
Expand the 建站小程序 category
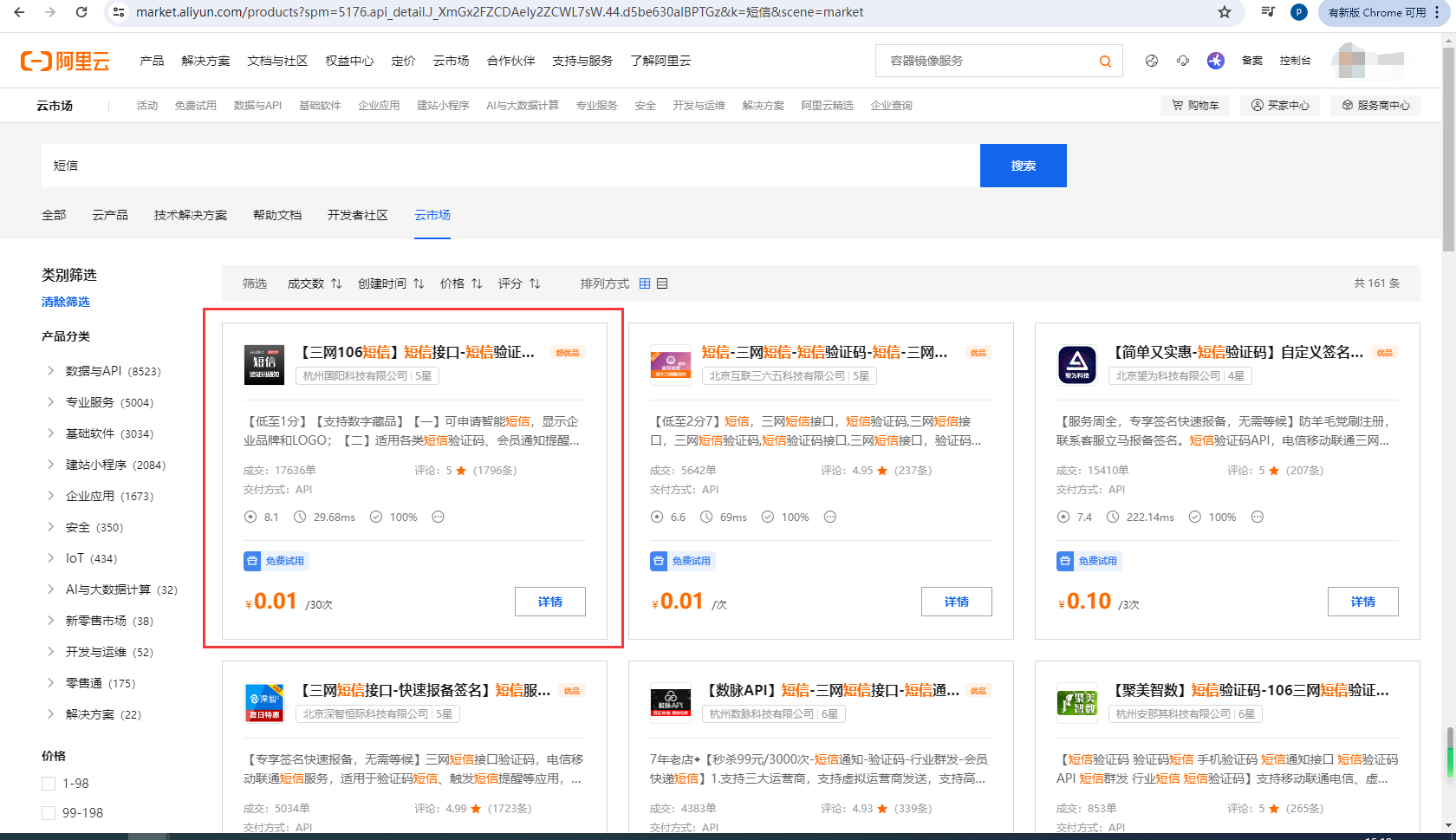pos(50,464)
